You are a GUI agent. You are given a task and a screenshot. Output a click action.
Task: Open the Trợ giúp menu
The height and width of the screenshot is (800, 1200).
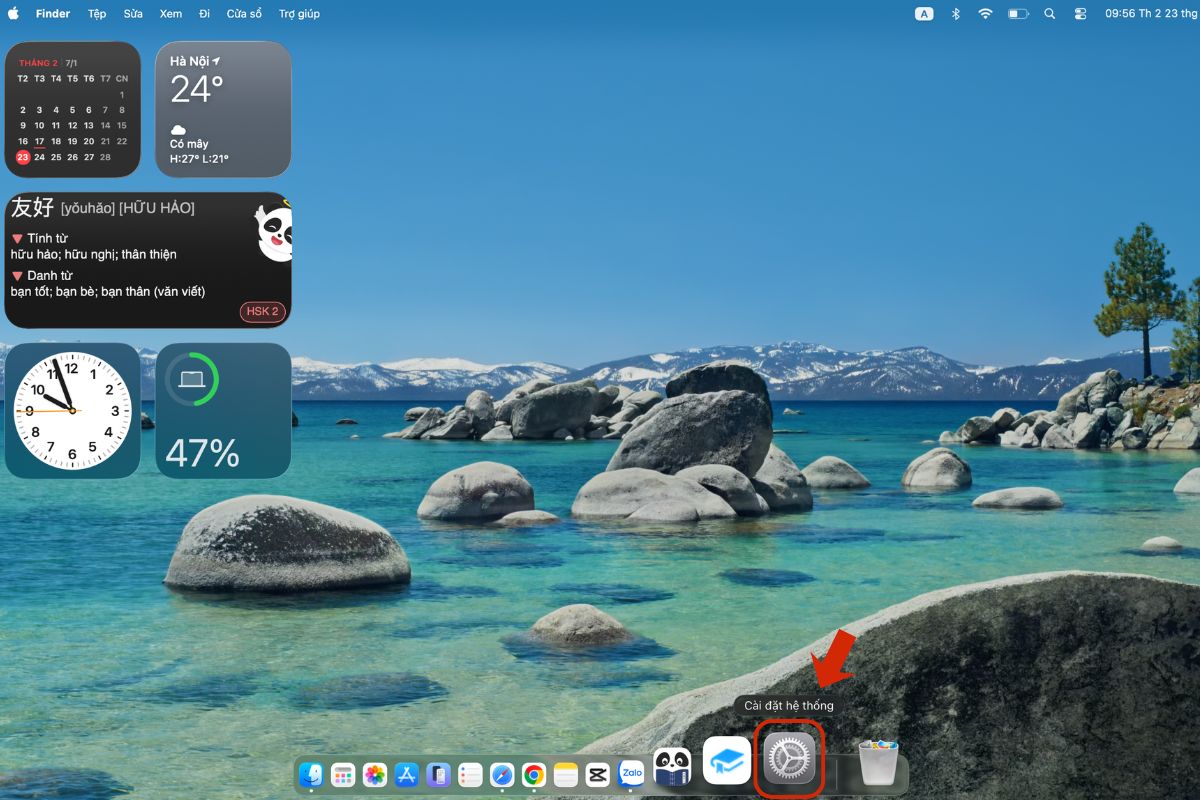click(299, 14)
